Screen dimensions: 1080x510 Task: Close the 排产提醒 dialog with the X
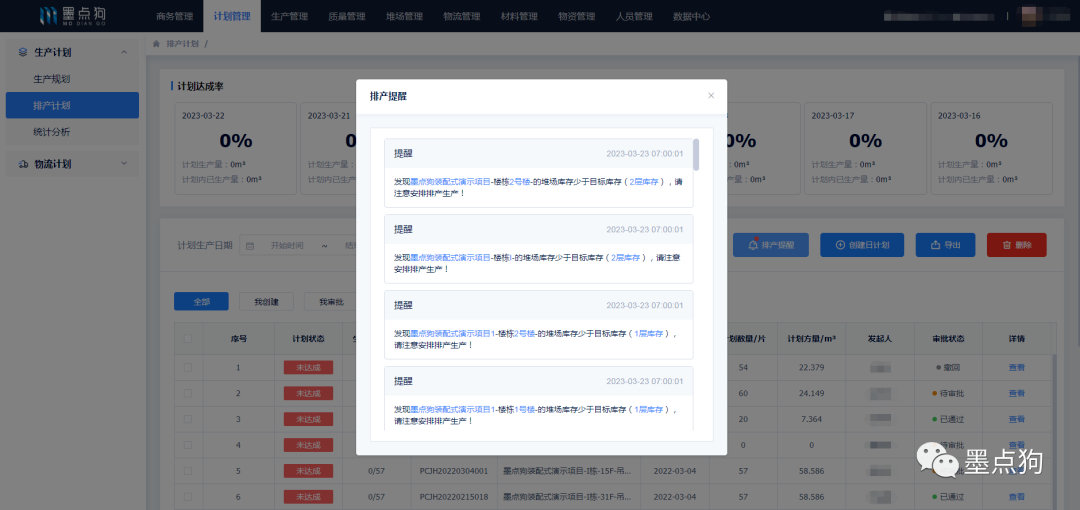coord(711,96)
